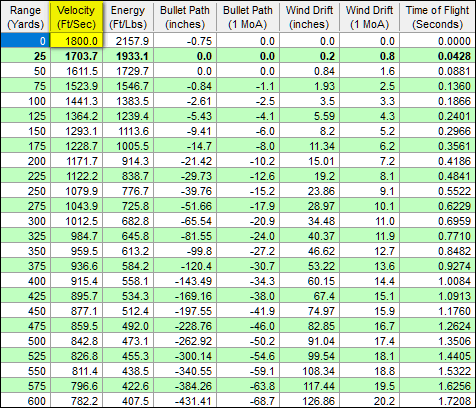The width and height of the screenshot is (476, 408).
Task: Click the Wind Drift (1 MoA) header
Action: 369,17
